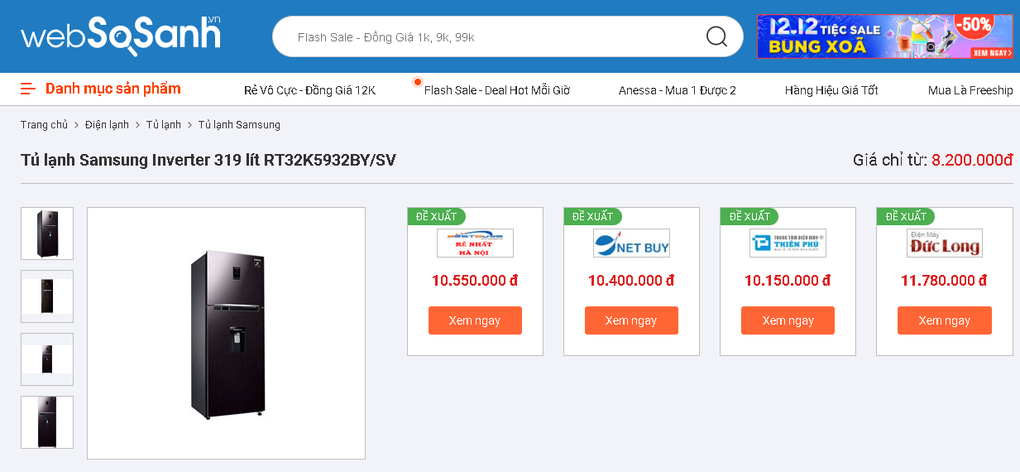Click Xem ngay for 11.780.000 đ offer
Screen dimensions: 1020x472
[x=945, y=321]
